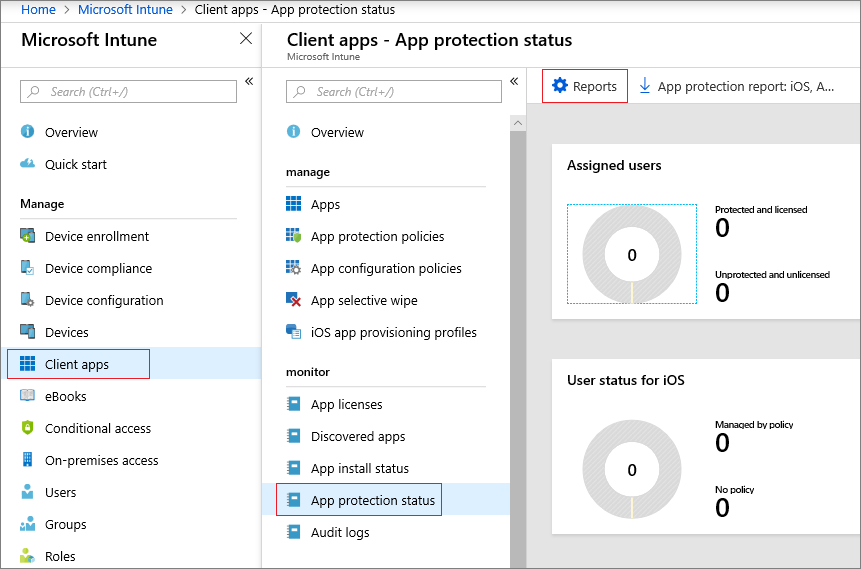
Task: Click the Reports gear icon
Action: [560, 86]
